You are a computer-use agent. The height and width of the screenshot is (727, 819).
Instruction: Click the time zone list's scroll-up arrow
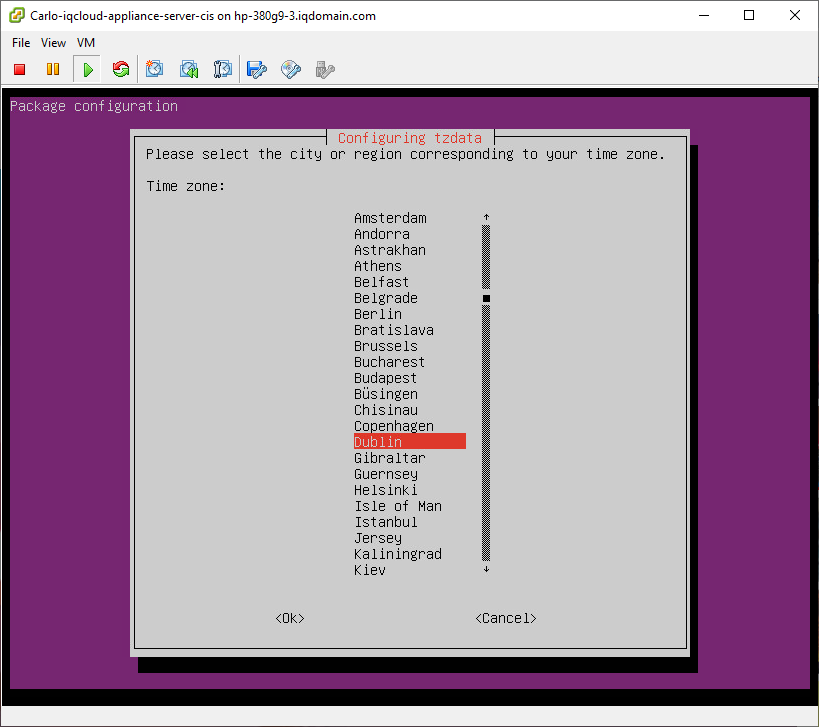coord(486,217)
